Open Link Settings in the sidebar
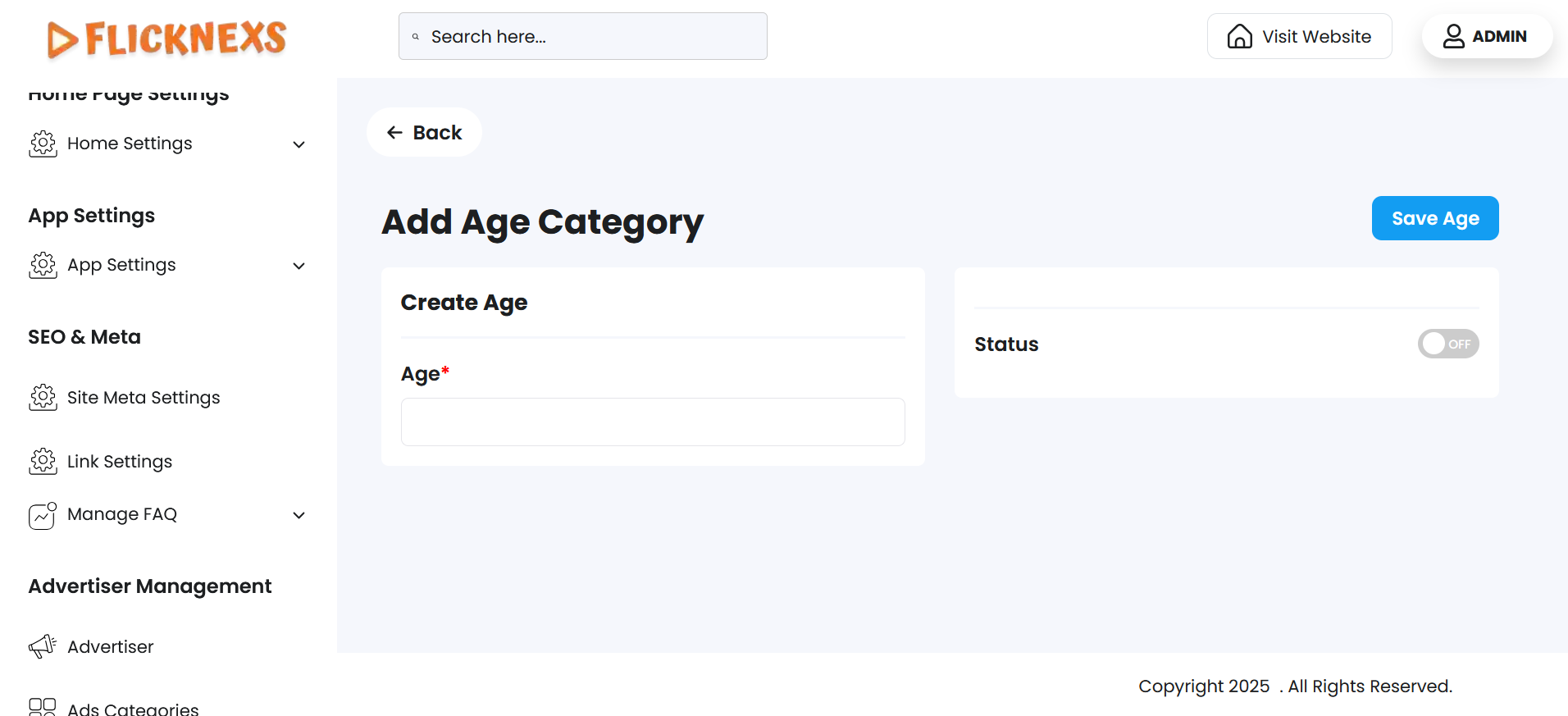 click(120, 462)
